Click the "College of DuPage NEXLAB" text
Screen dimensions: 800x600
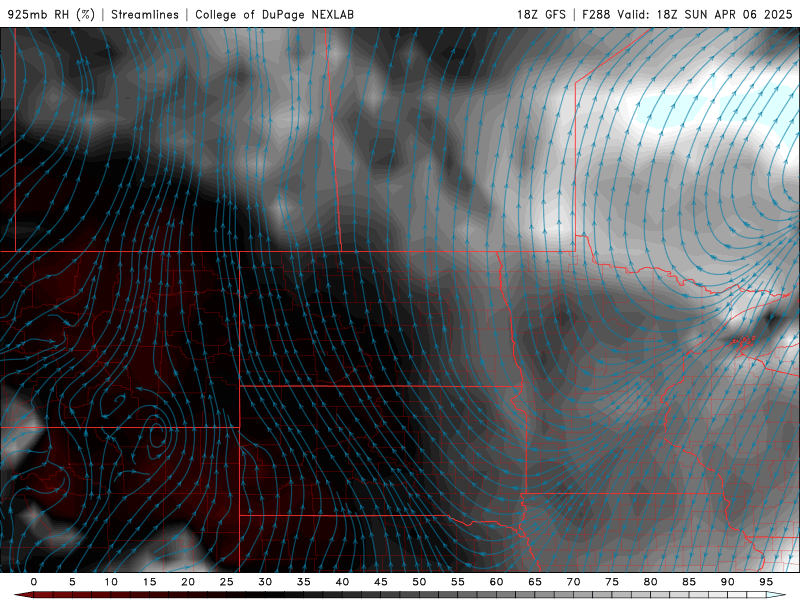pos(274,14)
